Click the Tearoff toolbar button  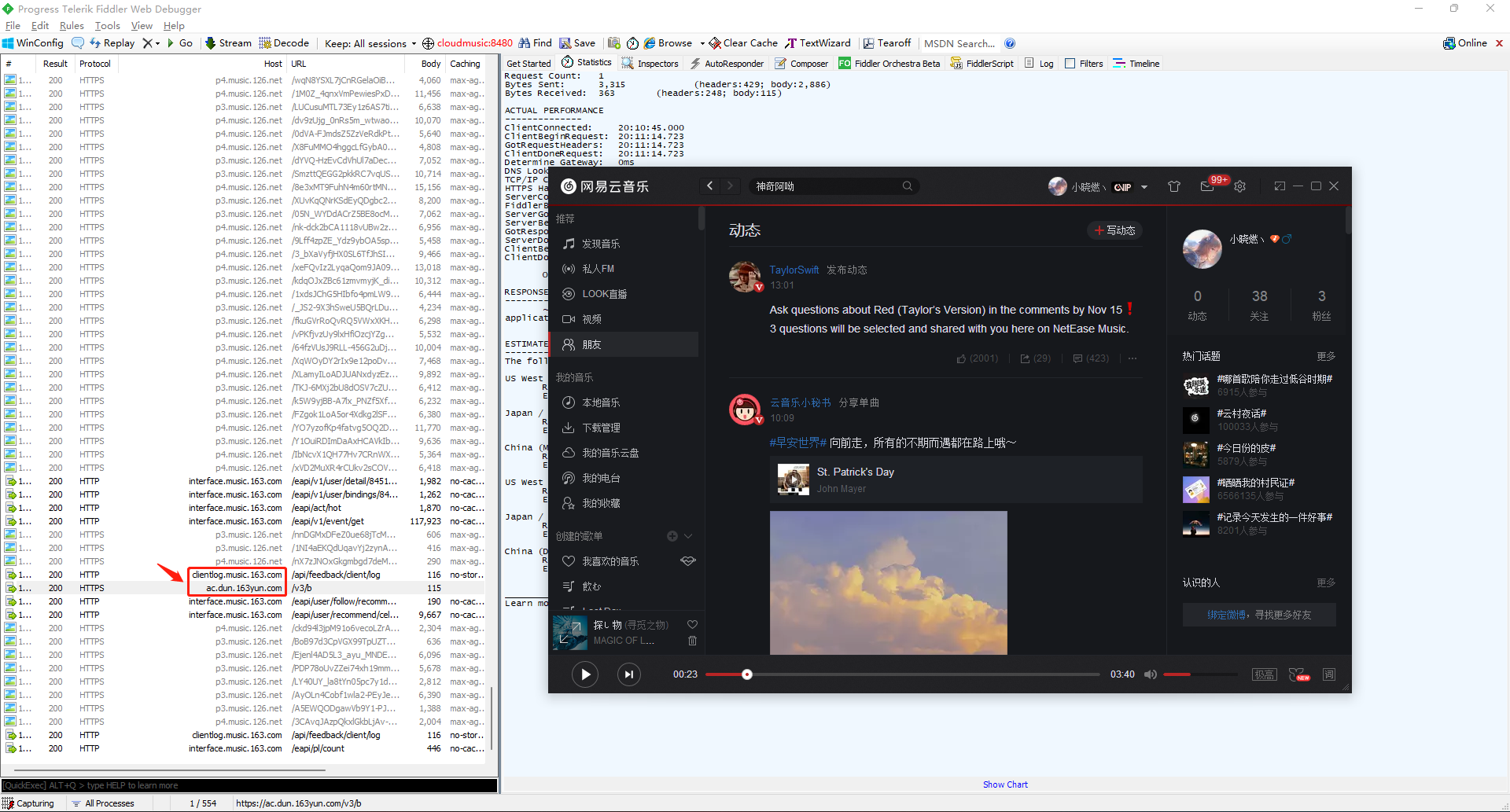tap(887, 43)
